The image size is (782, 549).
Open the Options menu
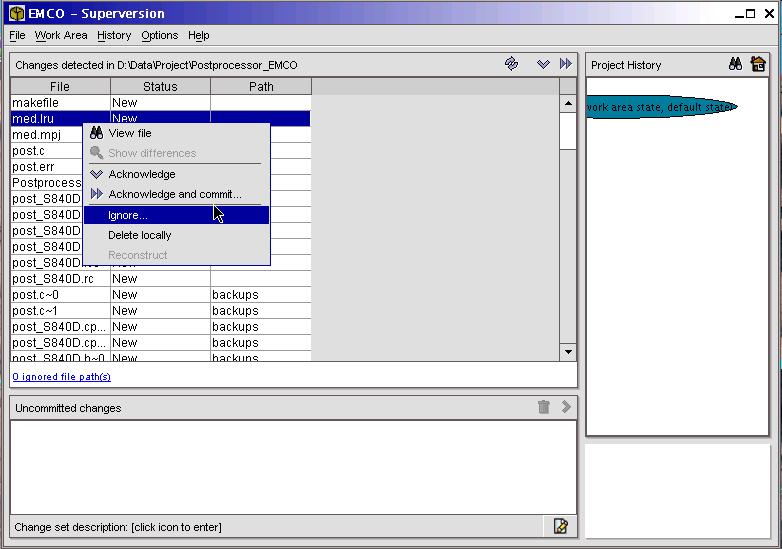click(x=160, y=35)
